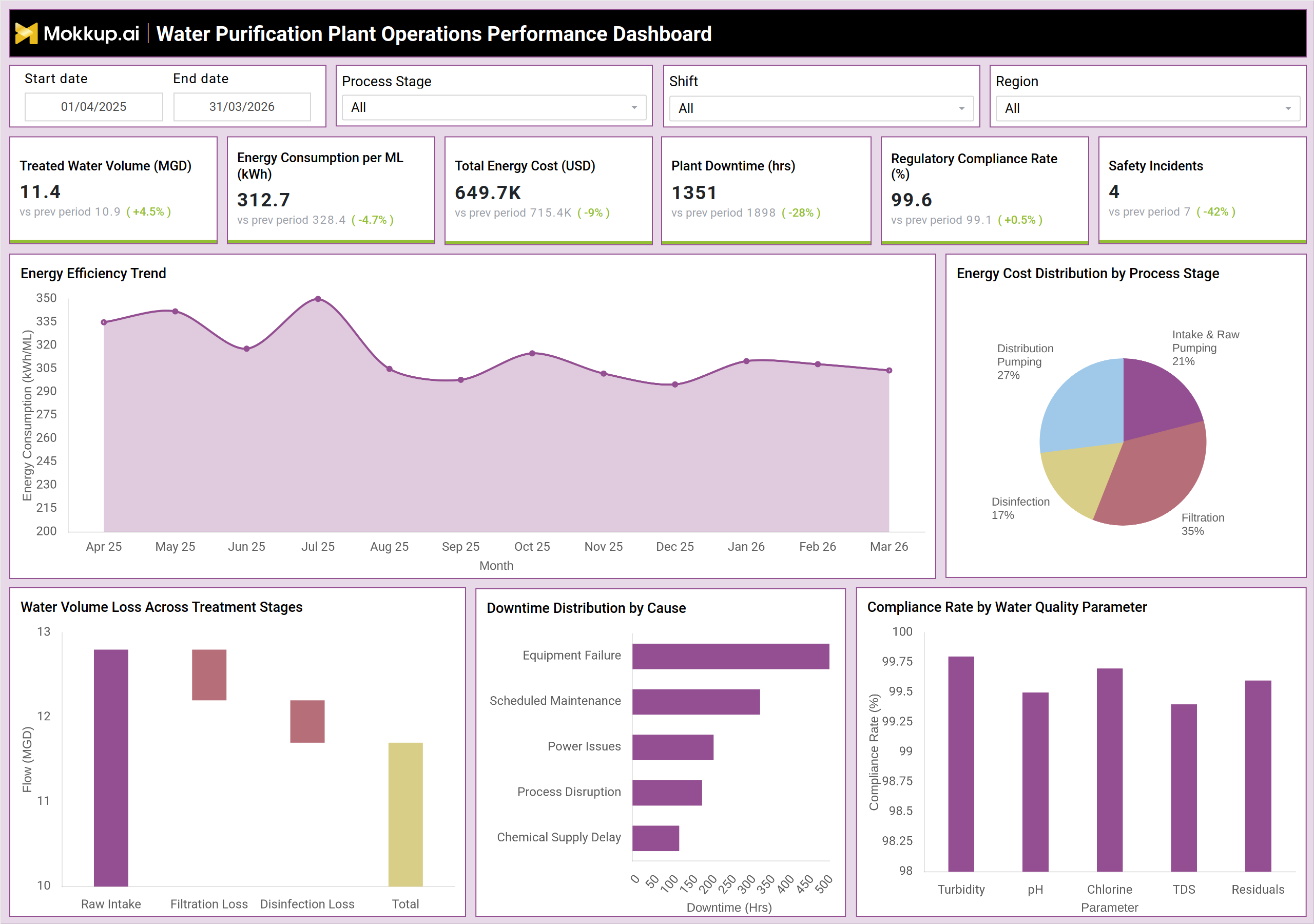Click the Treated Water Volume KPI value 11.4
The height and width of the screenshot is (924, 1314).
click(x=40, y=191)
